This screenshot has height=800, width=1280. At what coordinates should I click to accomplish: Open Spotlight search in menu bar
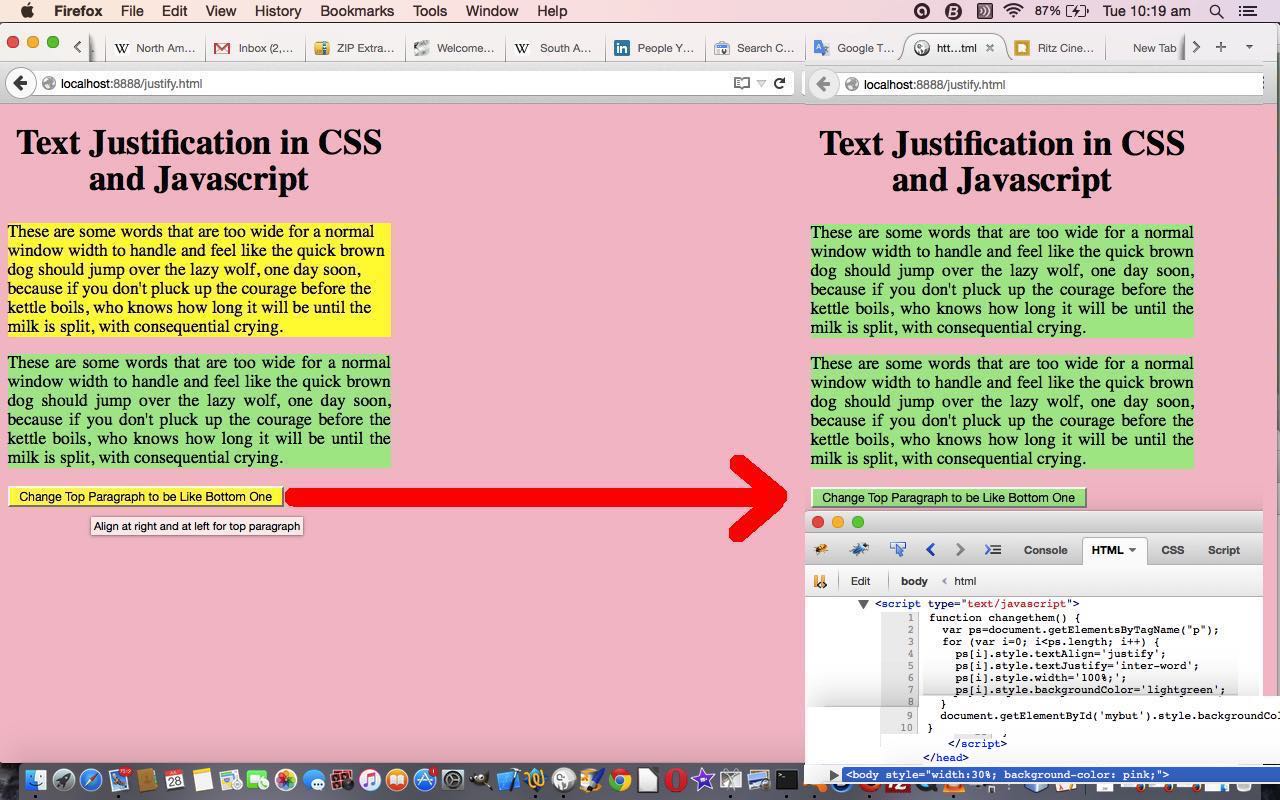click(x=1216, y=11)
